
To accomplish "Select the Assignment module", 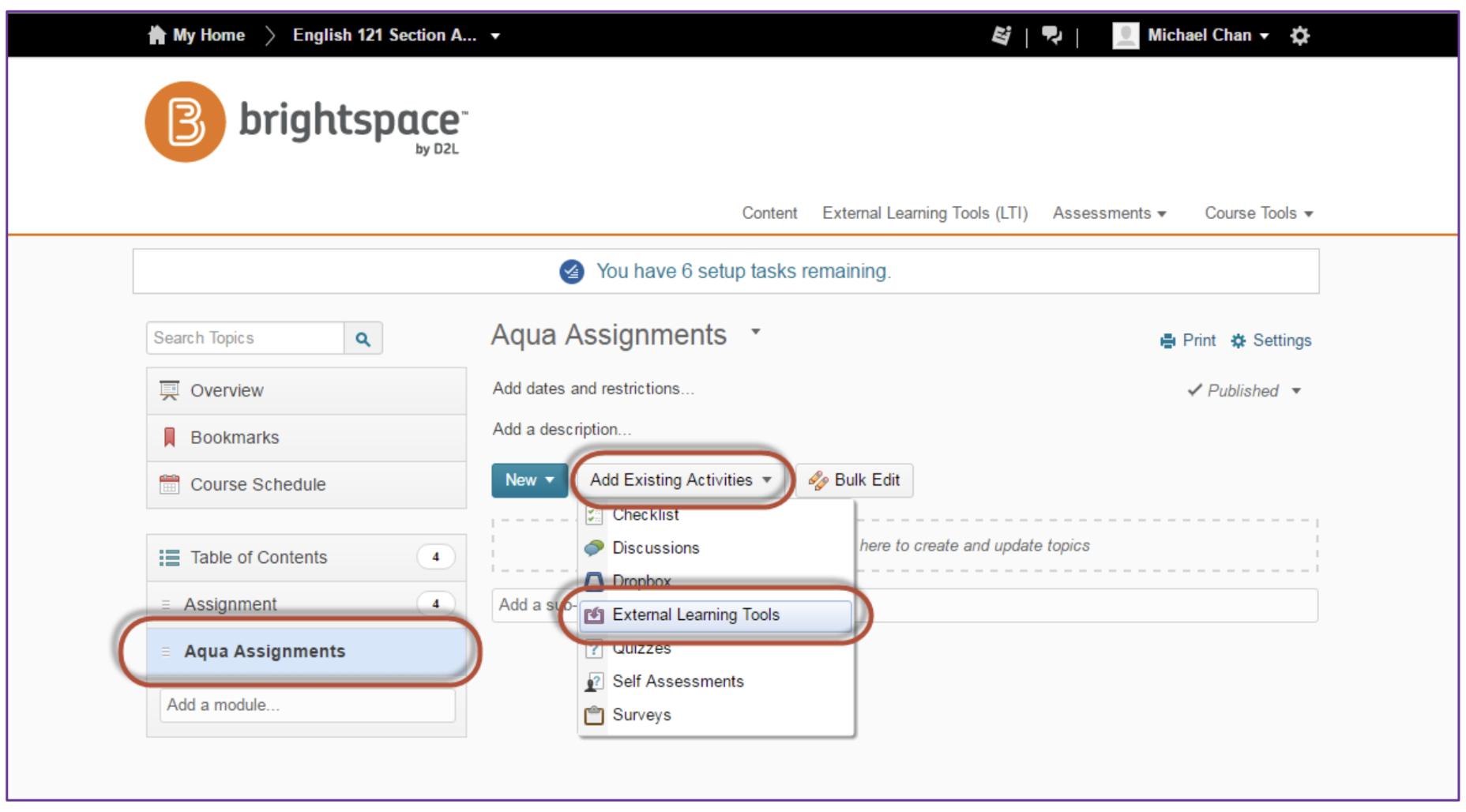I will point(306,604).
